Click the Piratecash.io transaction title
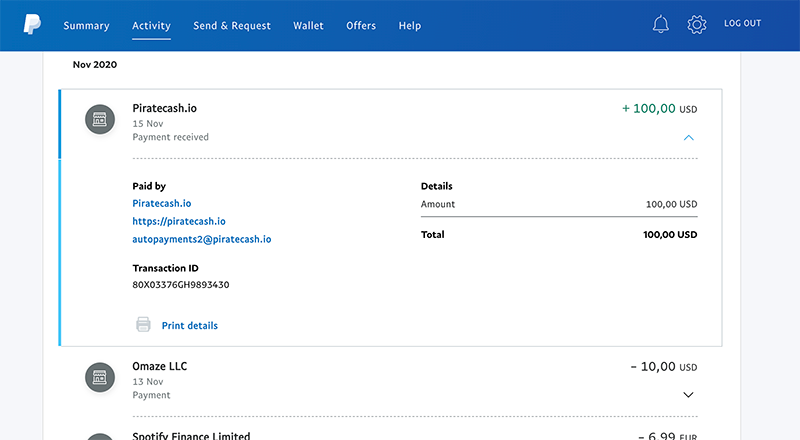This screenshot has width=800, height=440. pyautogui.click(x=164, y=108)
